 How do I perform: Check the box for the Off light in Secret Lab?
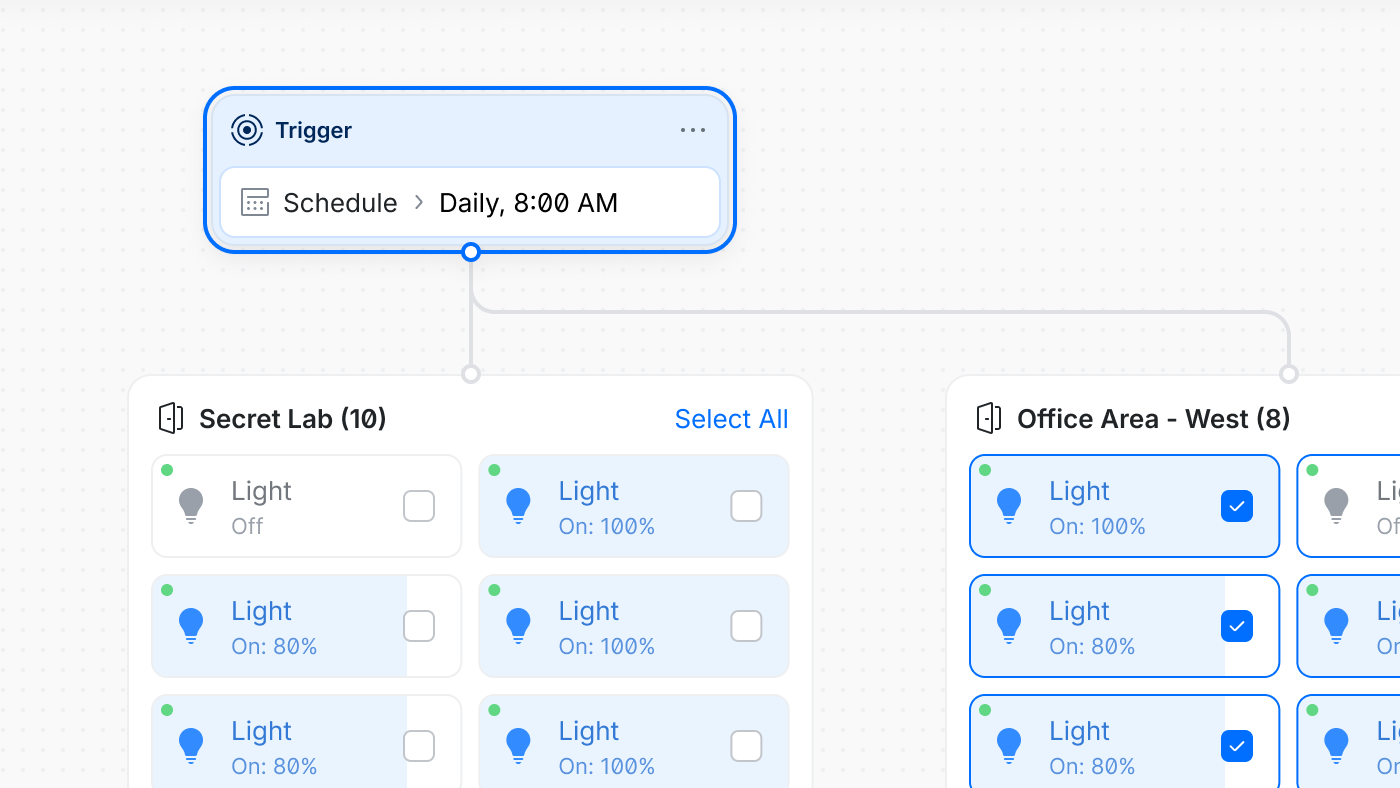pyautogui.click(x=419, y=506)
